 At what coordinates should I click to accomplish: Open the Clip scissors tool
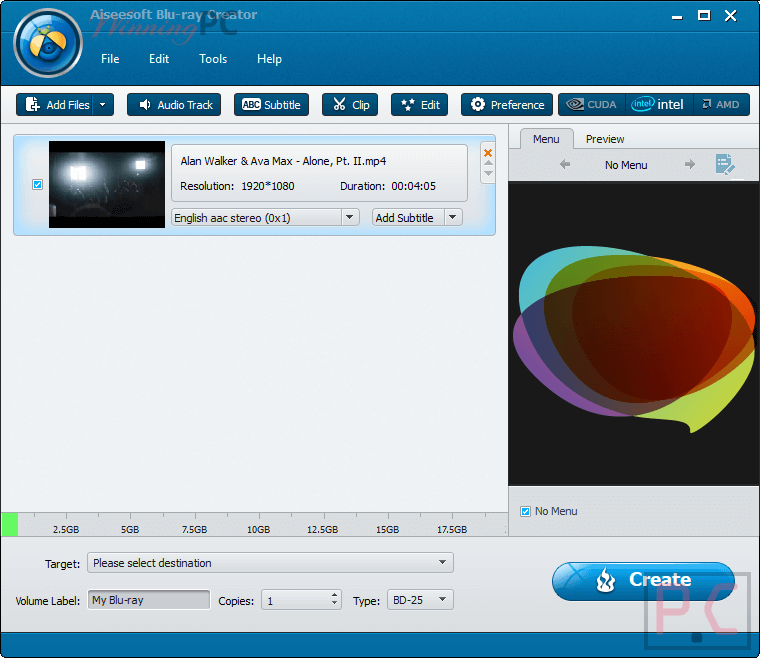350,105
